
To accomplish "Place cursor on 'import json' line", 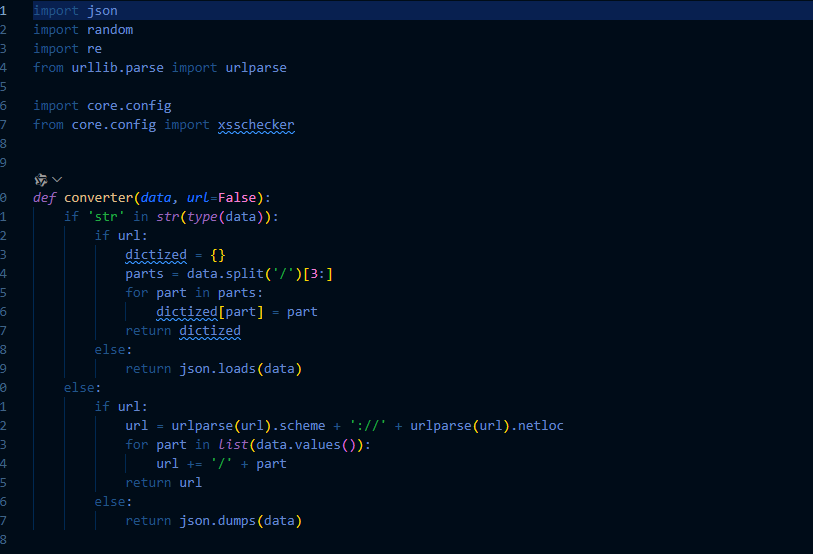I will (x=75, y=10).
